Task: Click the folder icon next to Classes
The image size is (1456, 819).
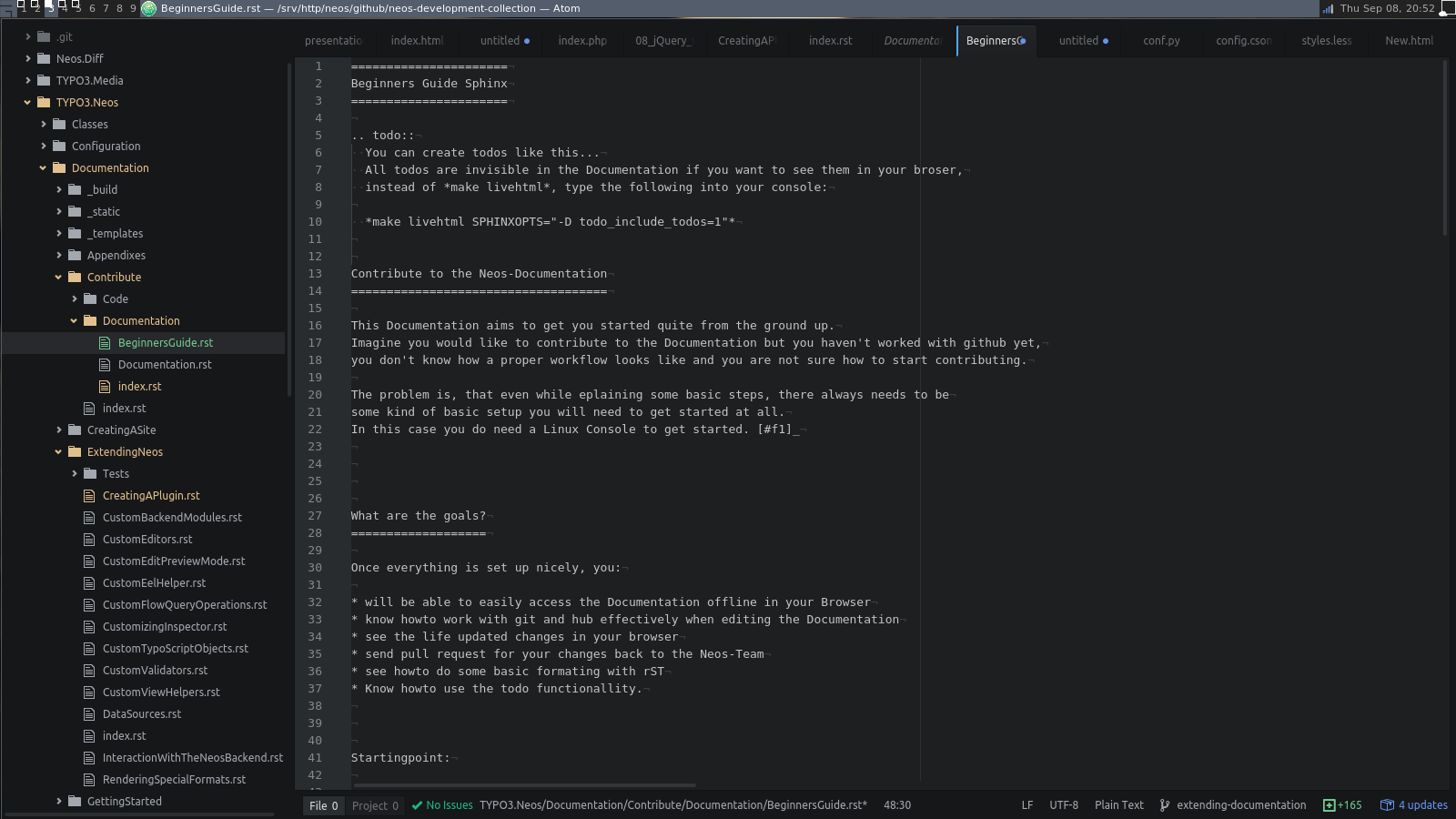Action: tap(59, 124)
